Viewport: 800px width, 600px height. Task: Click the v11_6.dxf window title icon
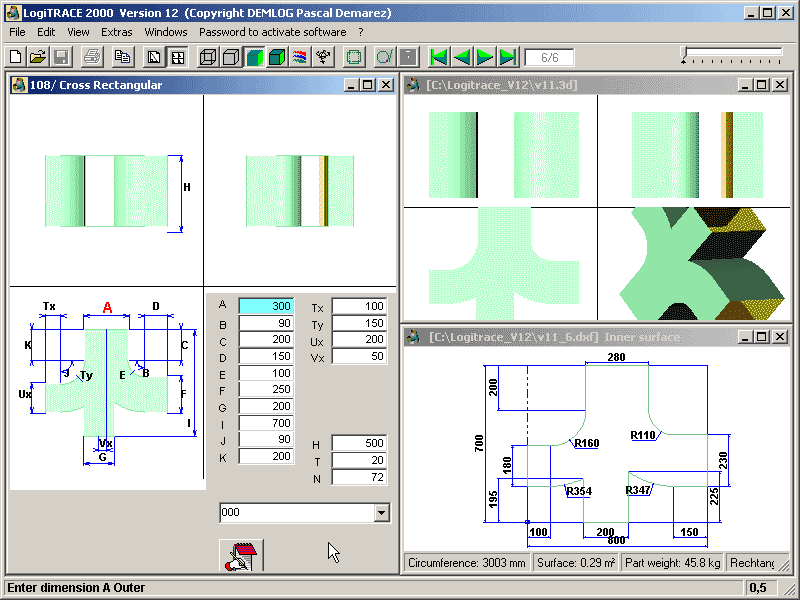point(413,337)
